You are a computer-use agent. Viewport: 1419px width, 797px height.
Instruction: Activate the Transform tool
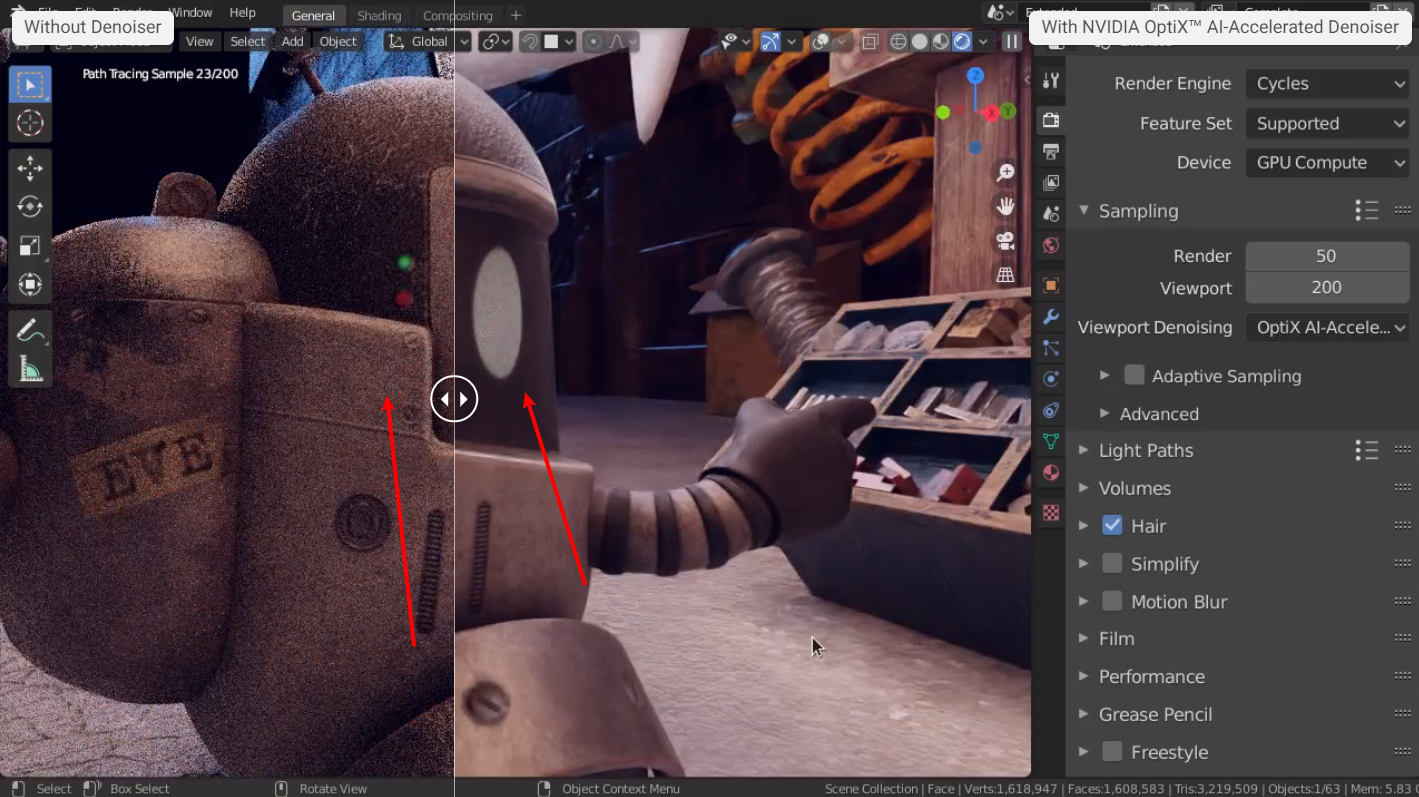[x=30, y=285]
